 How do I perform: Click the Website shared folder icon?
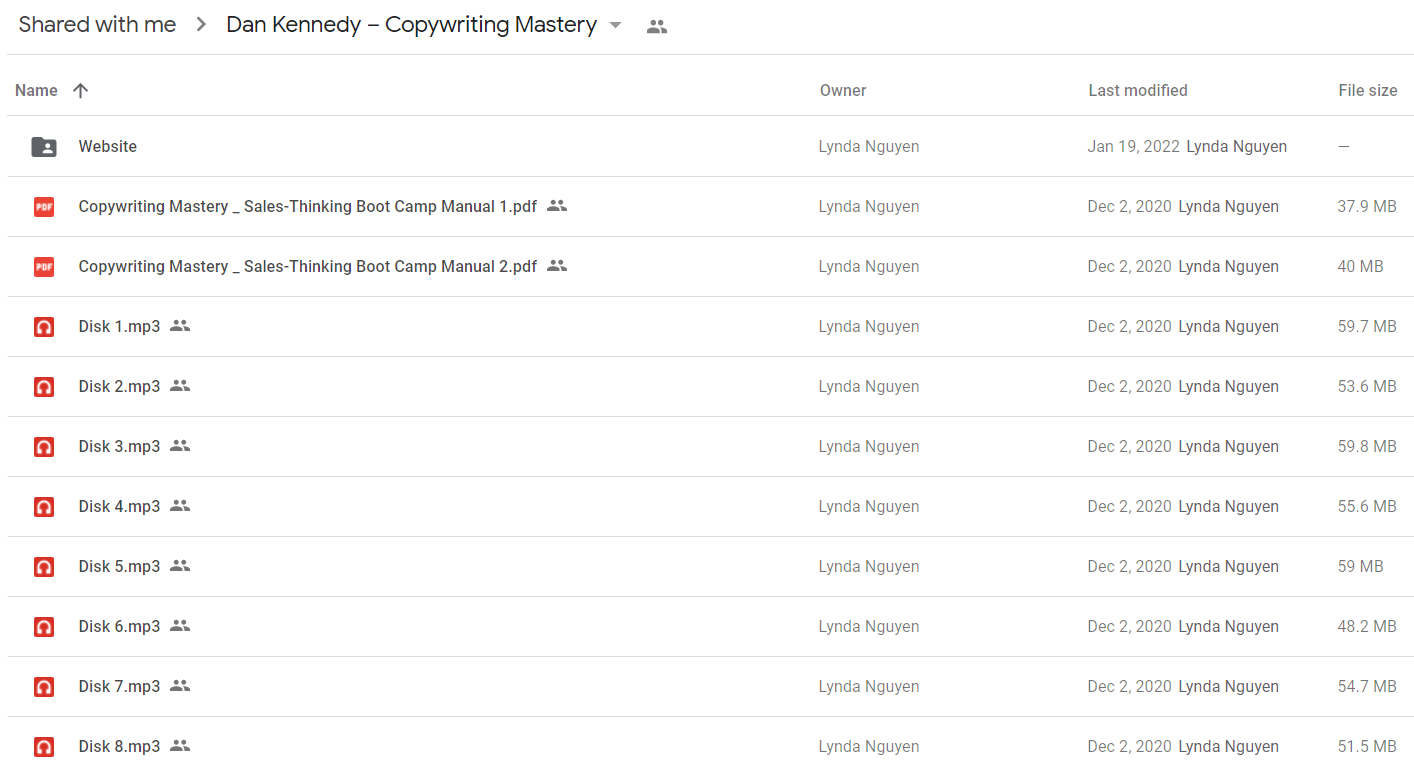[44, 147]
